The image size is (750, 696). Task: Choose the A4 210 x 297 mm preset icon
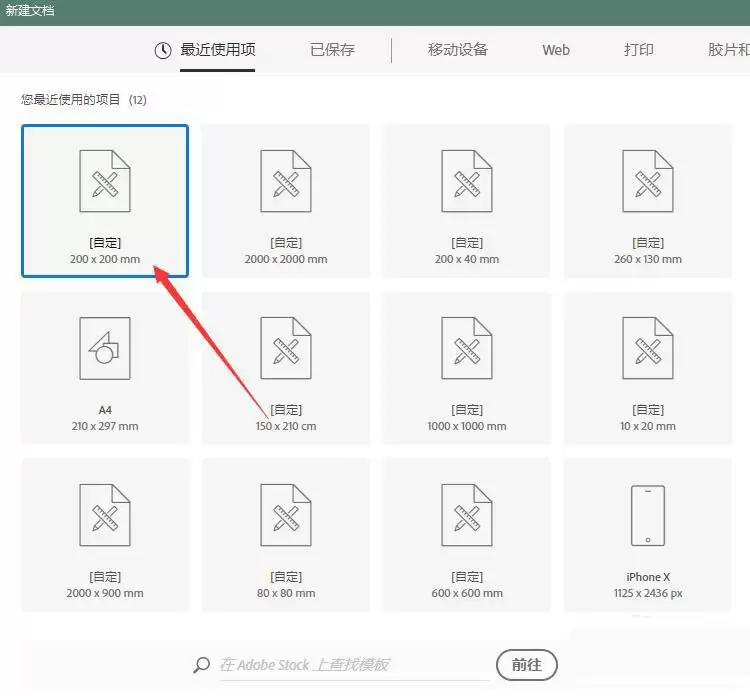tap(105, 348)
